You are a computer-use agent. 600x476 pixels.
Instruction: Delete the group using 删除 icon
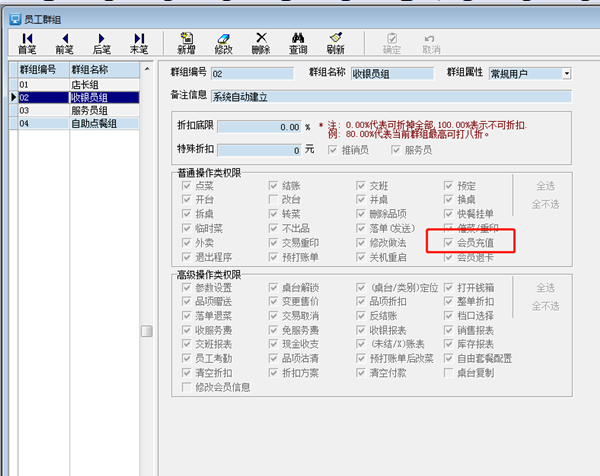tap(261, 42)
